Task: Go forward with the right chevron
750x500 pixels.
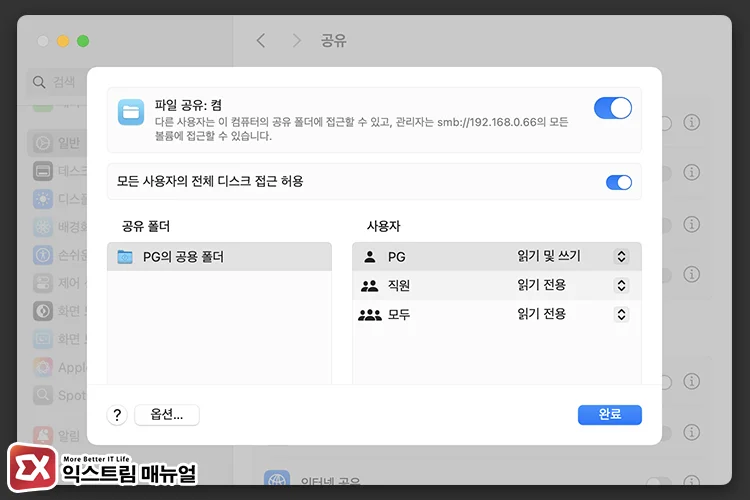Action: click(297, 41)
